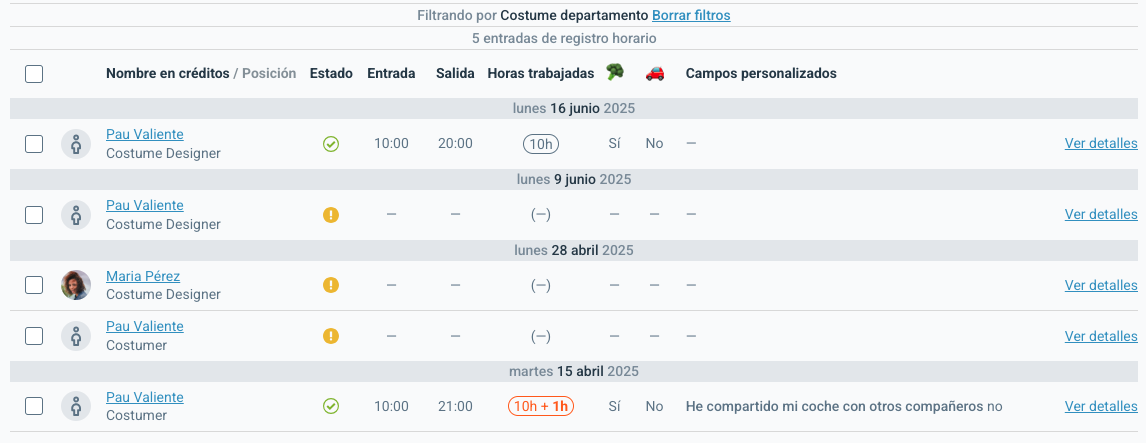Click the Salida column header
The image size is (1146, 443).
(x=455, y=73)
